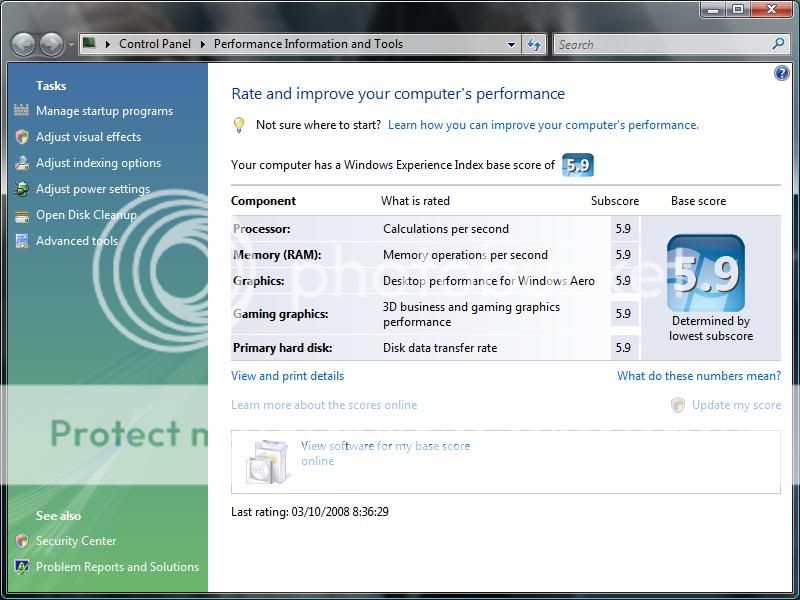Open Manage startup programs task
Screen dimensions: 800x600
coord(104,111)
